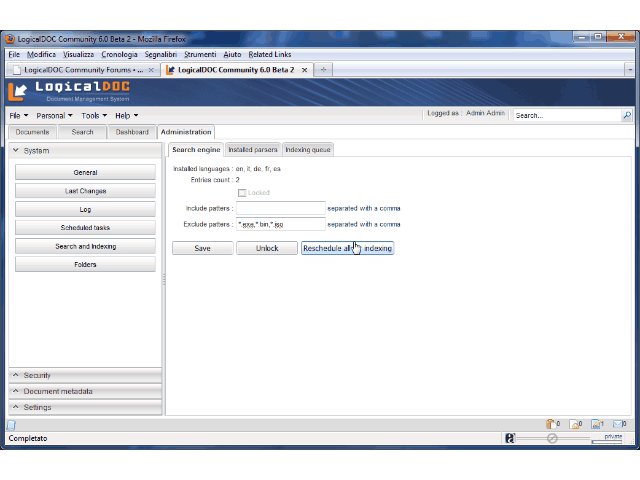
Task: Click the 'Completato' status text
Action: pyautogui.click(x=28, y=438)
